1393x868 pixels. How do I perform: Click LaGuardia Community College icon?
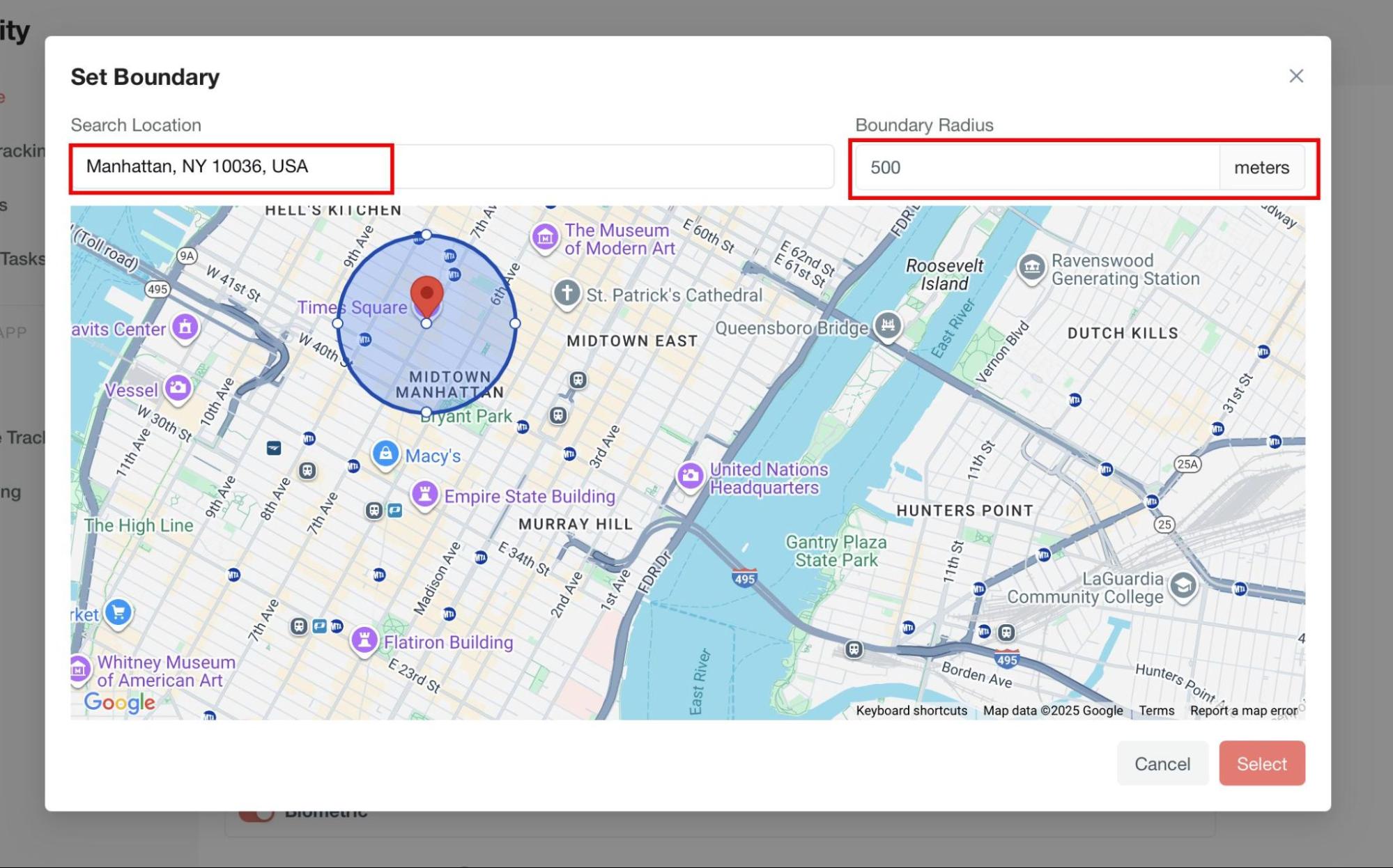pos(1183,585)
